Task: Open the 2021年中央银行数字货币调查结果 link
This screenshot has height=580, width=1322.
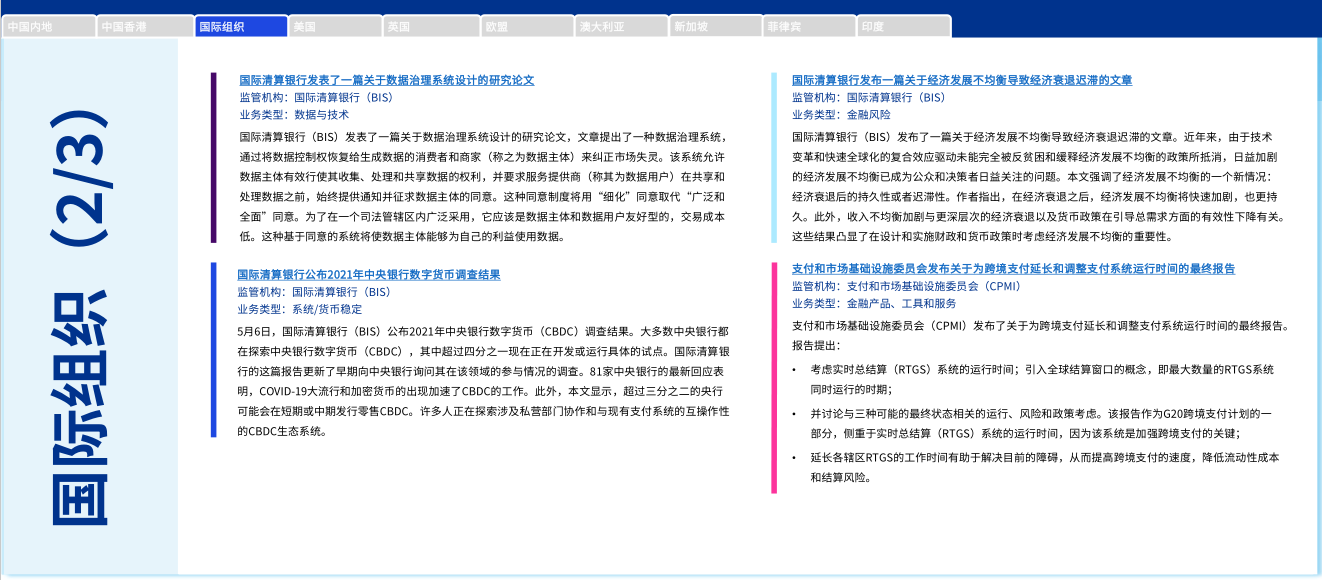Action: (368, 274)
